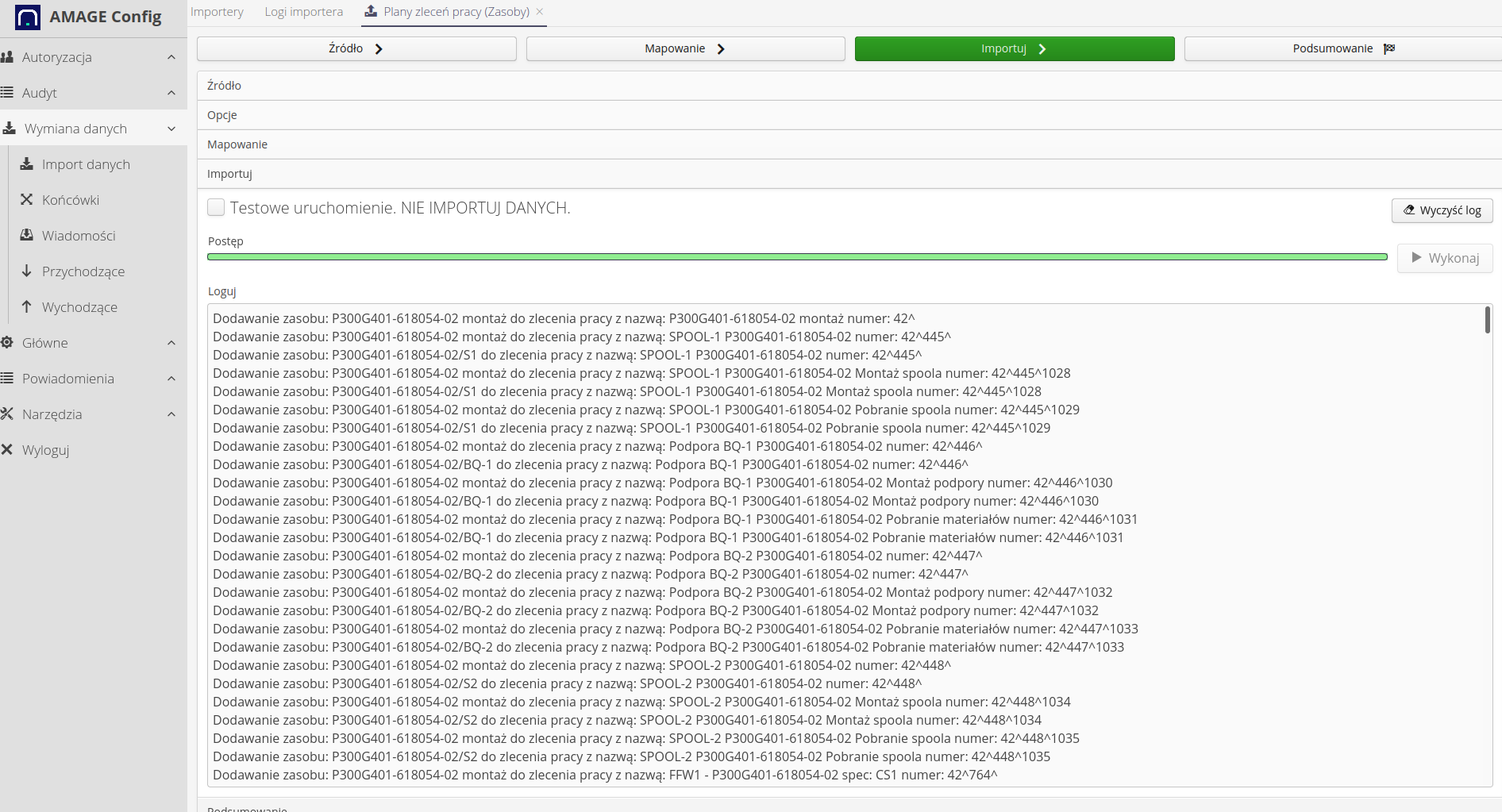Expand the Autoryzacja menu section

(171, 57)
